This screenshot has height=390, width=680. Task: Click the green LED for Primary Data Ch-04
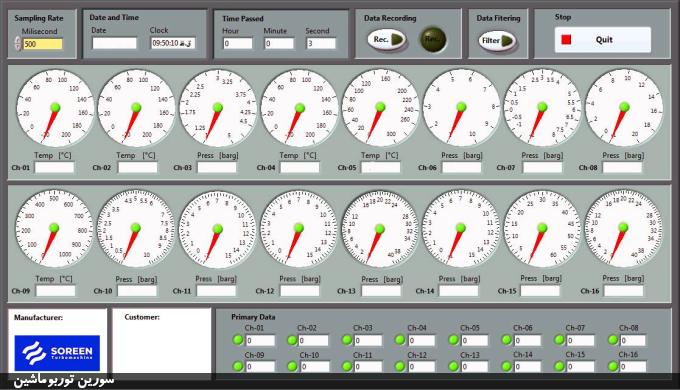(400, 340)
